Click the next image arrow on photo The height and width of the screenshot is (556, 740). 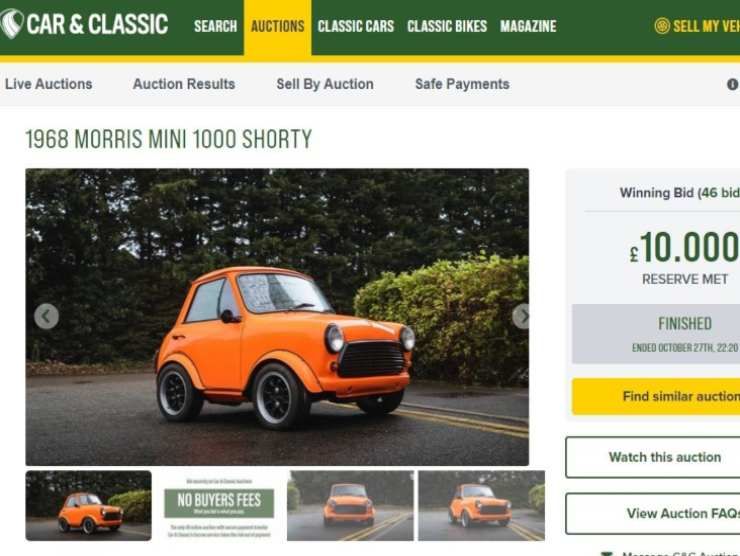[x=521, y=316]
